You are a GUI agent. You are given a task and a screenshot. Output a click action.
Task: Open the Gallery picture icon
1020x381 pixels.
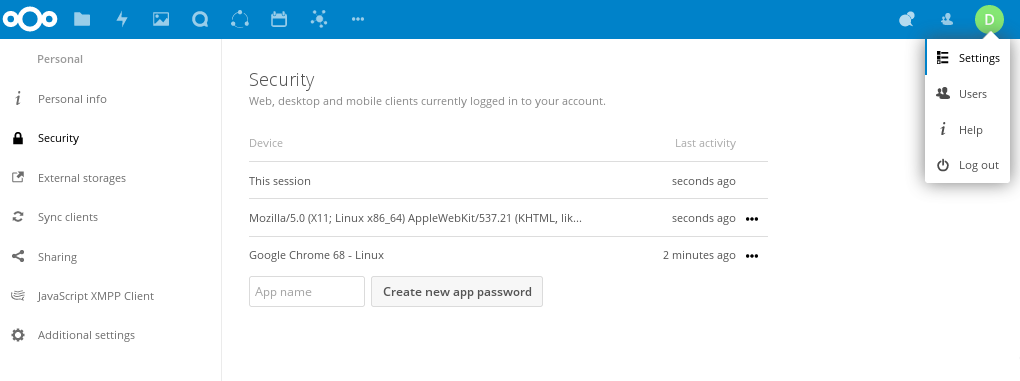point(161,20)
